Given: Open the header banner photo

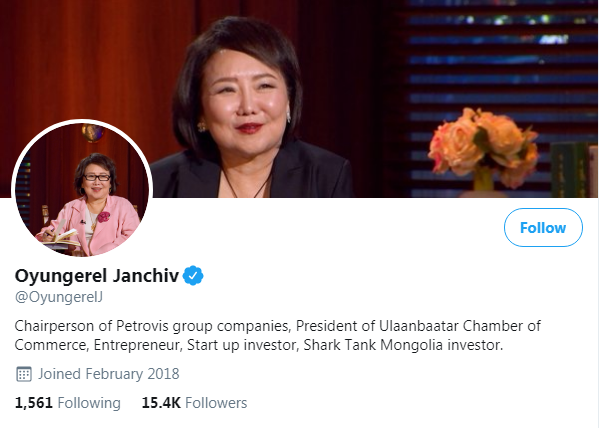Looking at the screenshot, I should 300,99.
